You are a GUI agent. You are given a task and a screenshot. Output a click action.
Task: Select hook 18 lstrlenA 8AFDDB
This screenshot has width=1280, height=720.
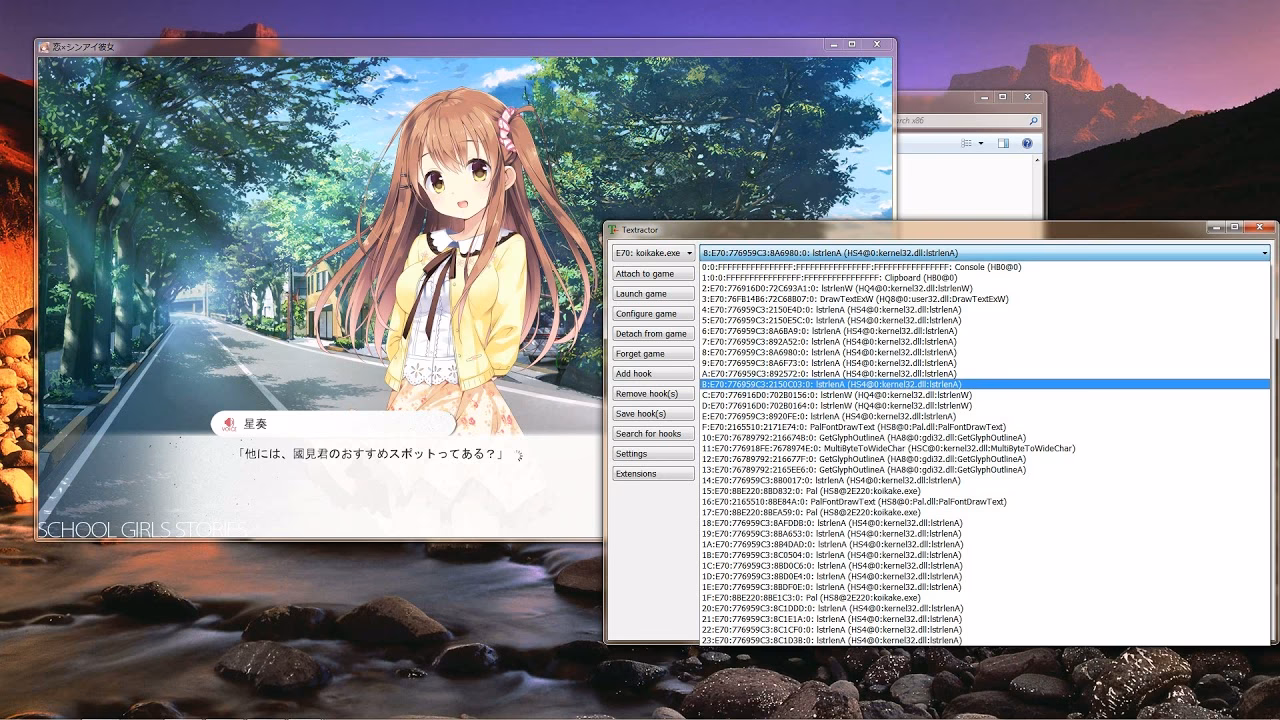985,523
